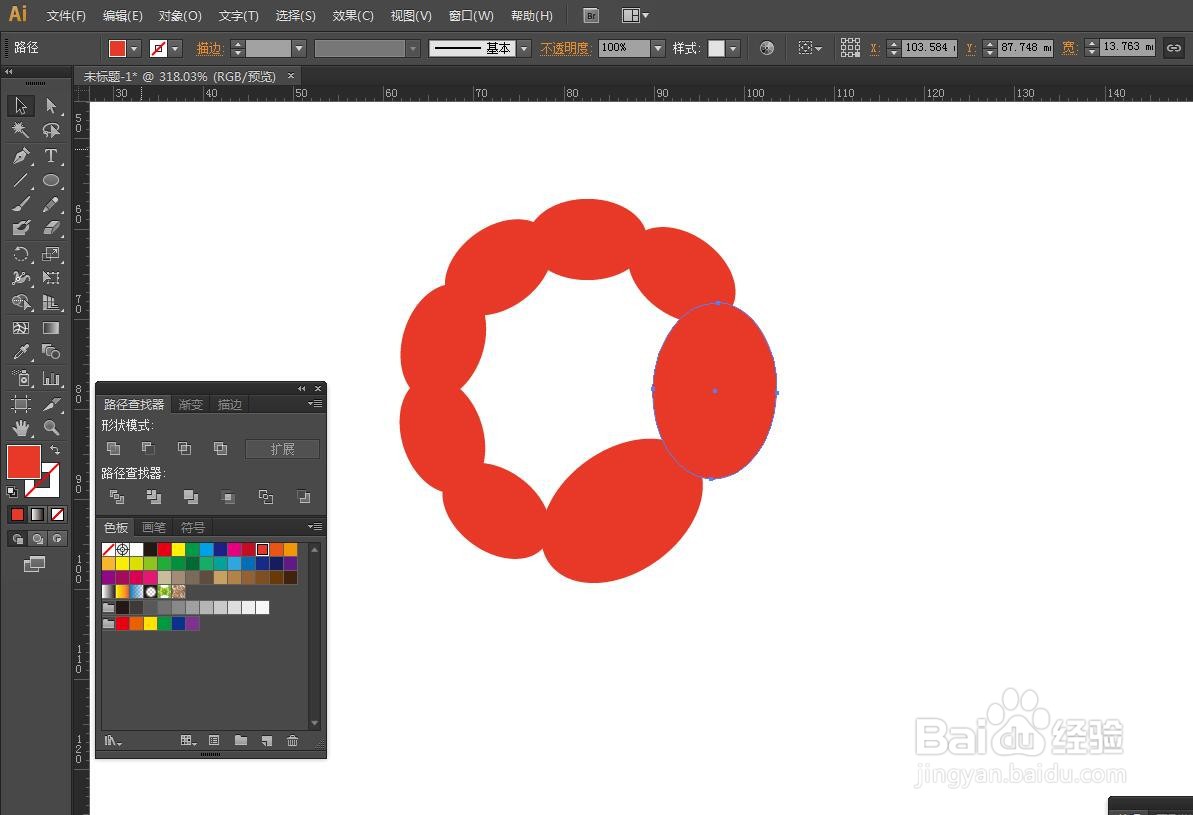Image resolution: width=1193 pixels, height=815 pixels.
Task: Pick the Magic Wand tool
Action: pyautogui.click(x=21, y=130)
